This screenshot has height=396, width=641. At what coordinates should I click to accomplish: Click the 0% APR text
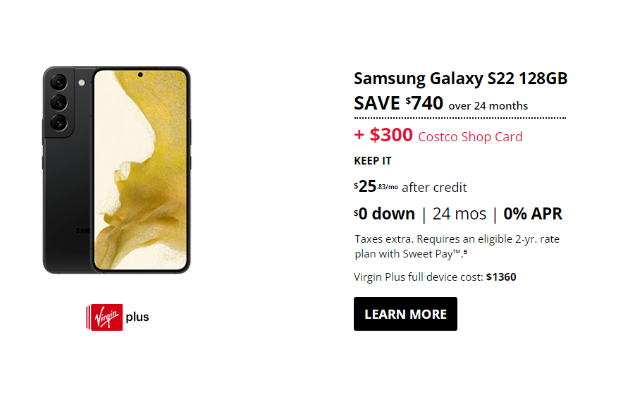point(533,214)
